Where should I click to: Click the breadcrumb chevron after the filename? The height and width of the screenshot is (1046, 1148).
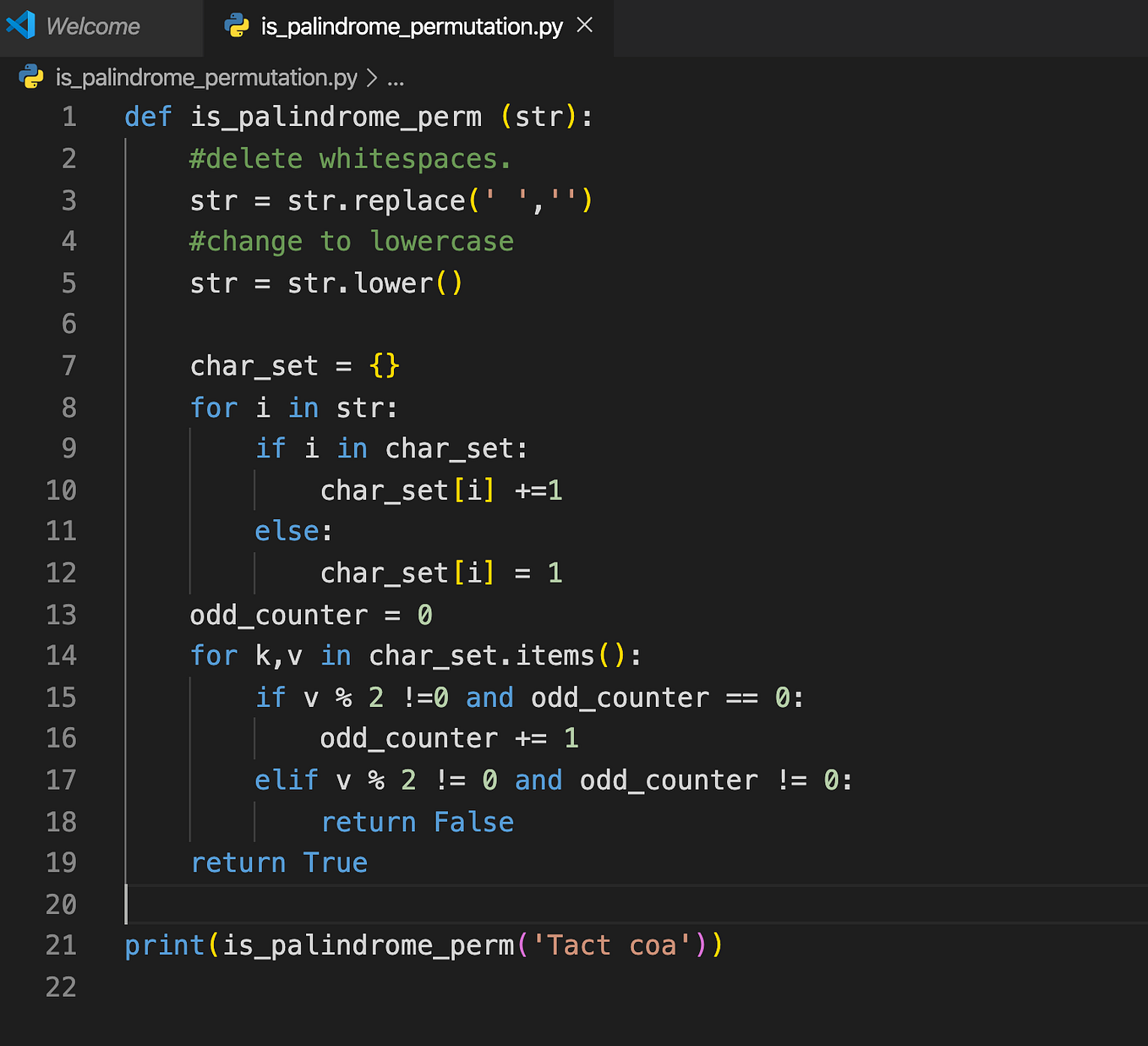tap(371, 77)
